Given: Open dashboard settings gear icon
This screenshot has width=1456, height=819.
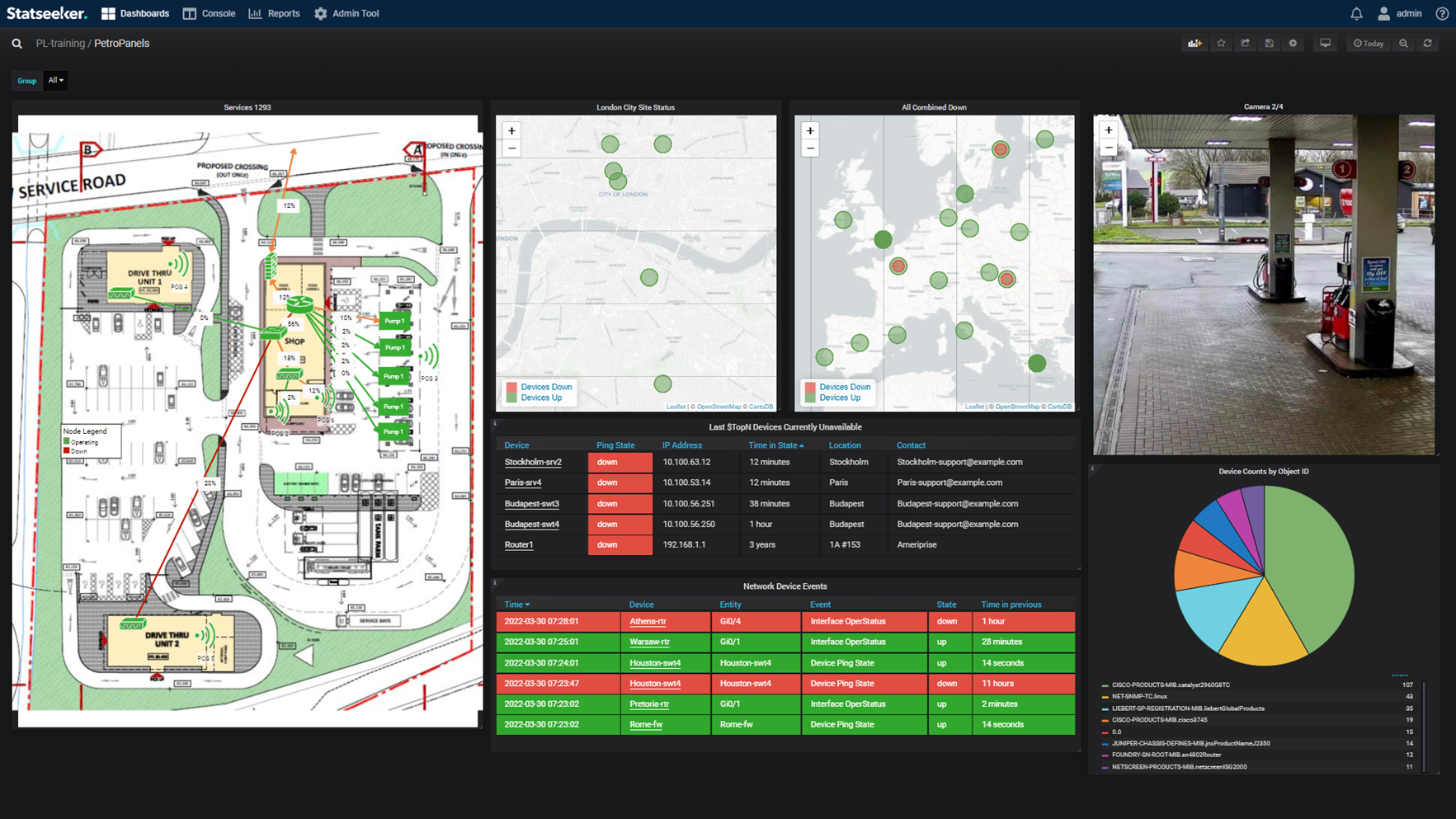Looking at the screenshot, I should pos(1293,44).
